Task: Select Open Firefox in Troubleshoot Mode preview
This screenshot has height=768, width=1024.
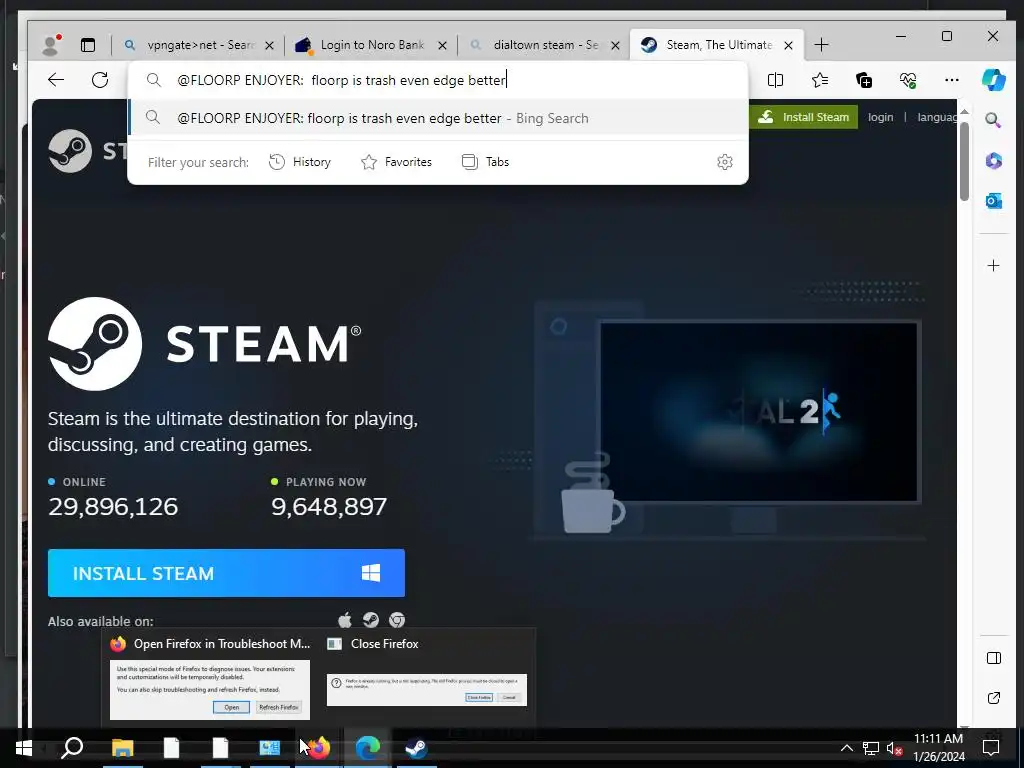Action: coord(210,680)
